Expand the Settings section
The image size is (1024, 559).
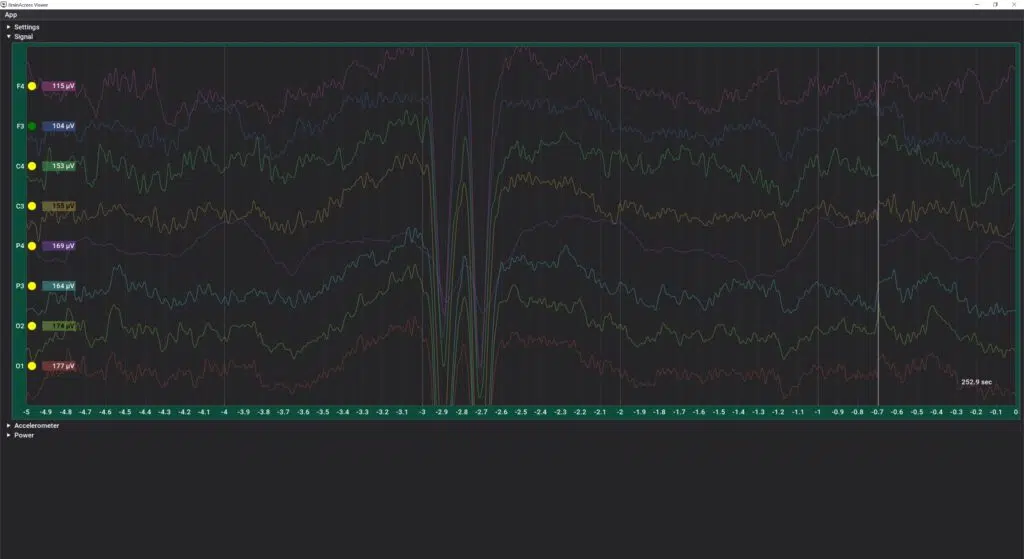[23, 27]
